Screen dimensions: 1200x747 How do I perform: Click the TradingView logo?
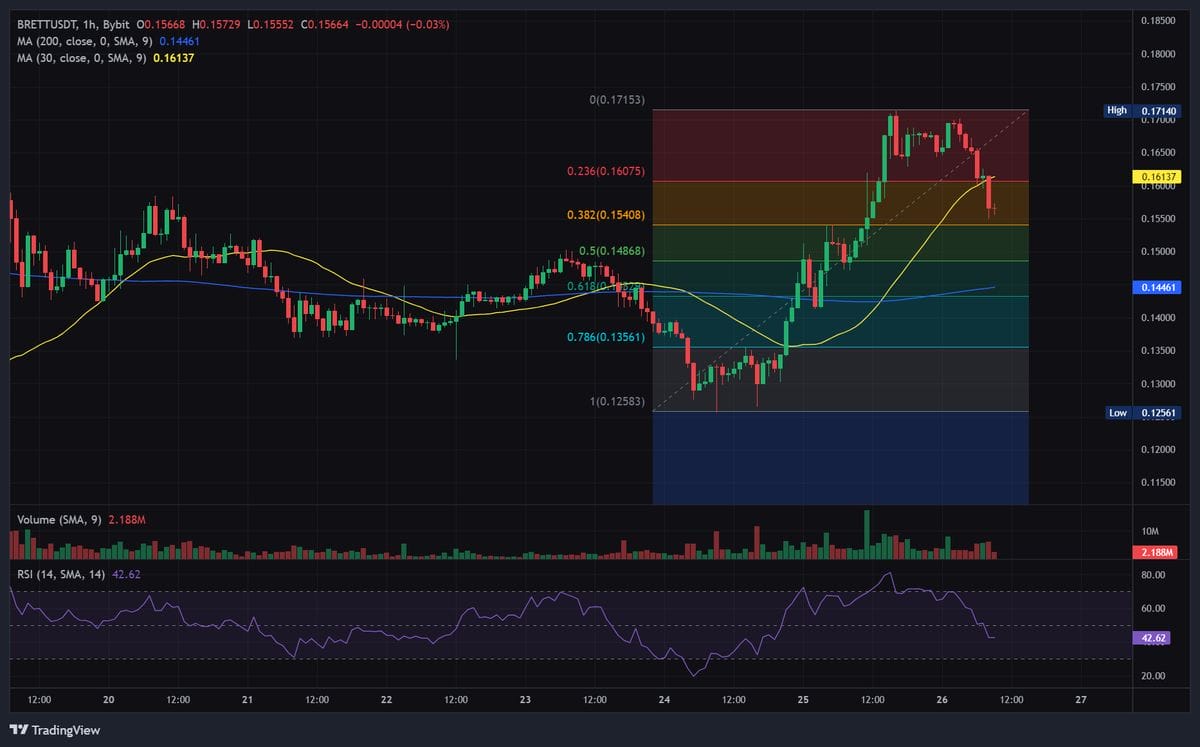pyautogui.click(x=52, y=731)
